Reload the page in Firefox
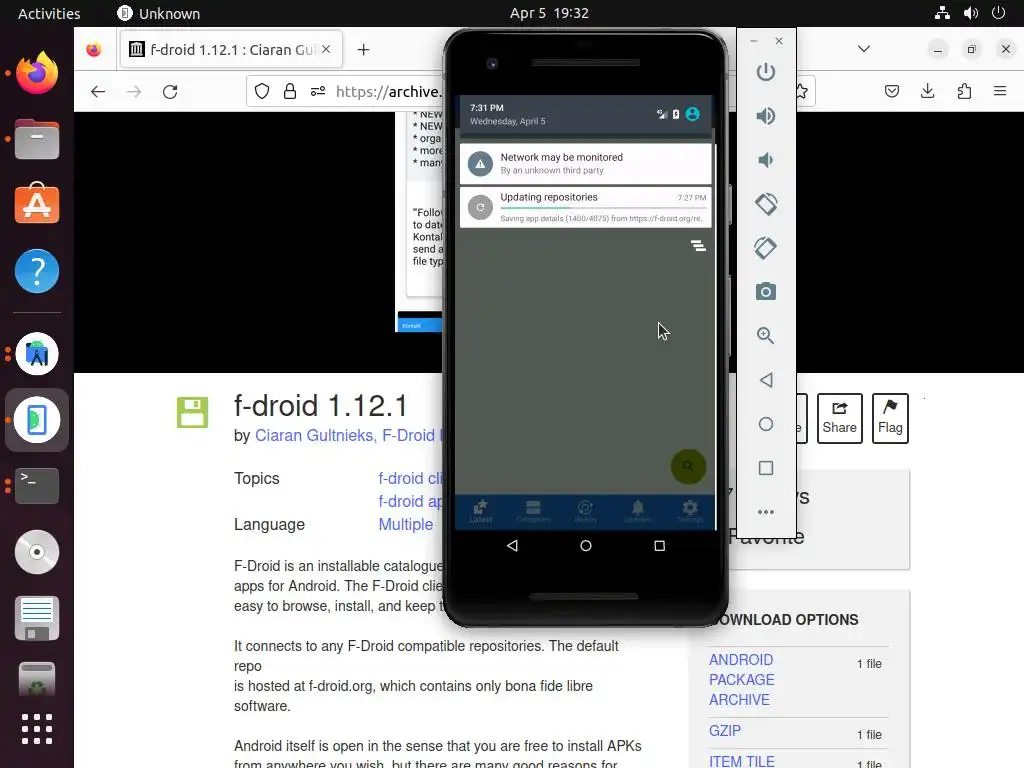Screen dimensions: 1024x768 pos(170,91)
